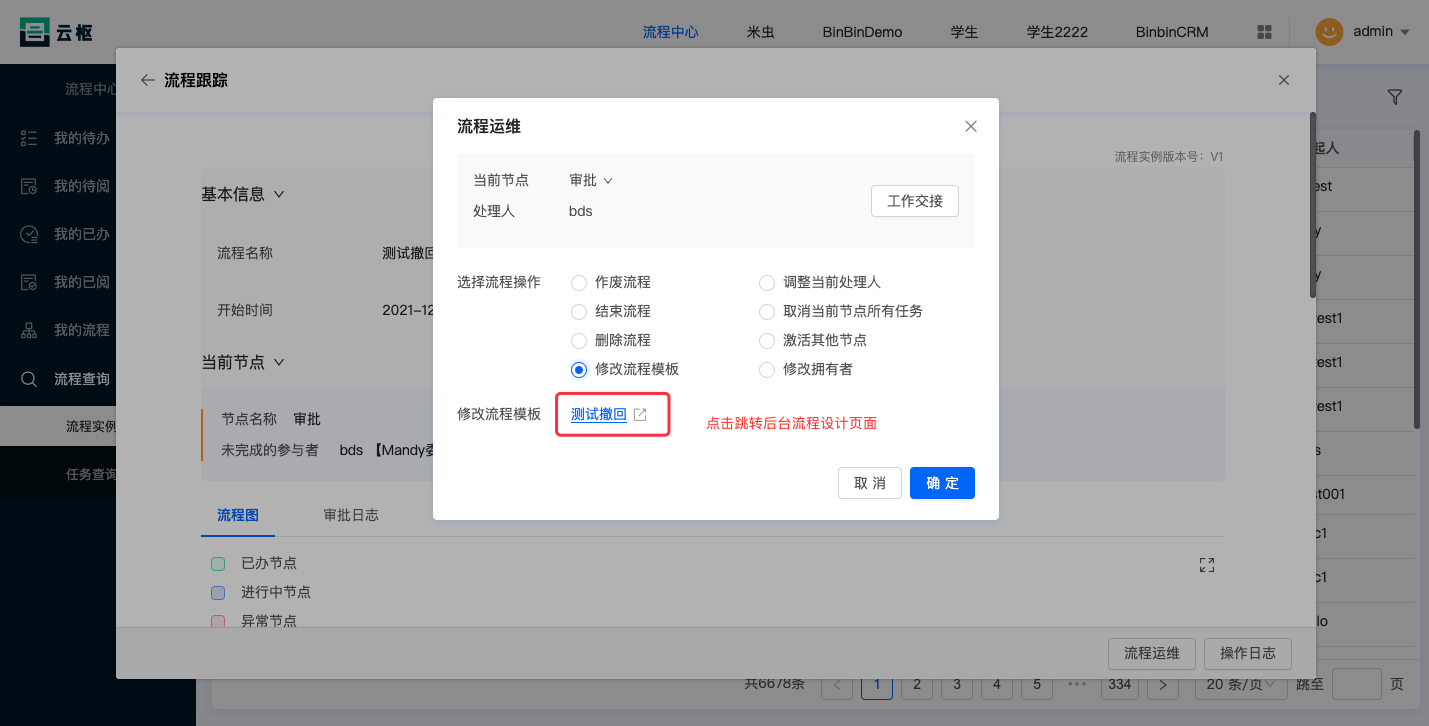Click the 操作日志 button
Image resolution: width=1429 pixels, height=726 pixels.
click(1248, 654)
